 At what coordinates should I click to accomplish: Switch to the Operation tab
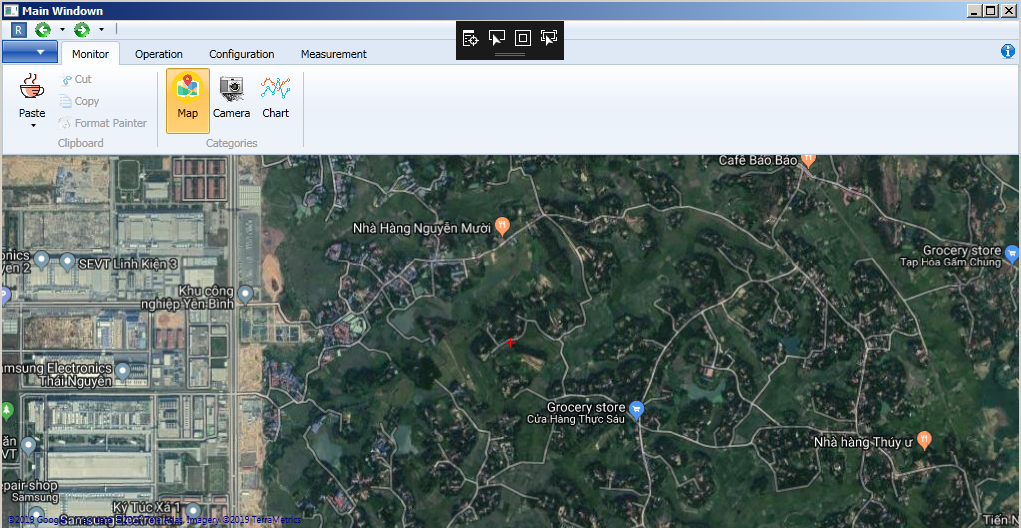click(x=159, y=54)
